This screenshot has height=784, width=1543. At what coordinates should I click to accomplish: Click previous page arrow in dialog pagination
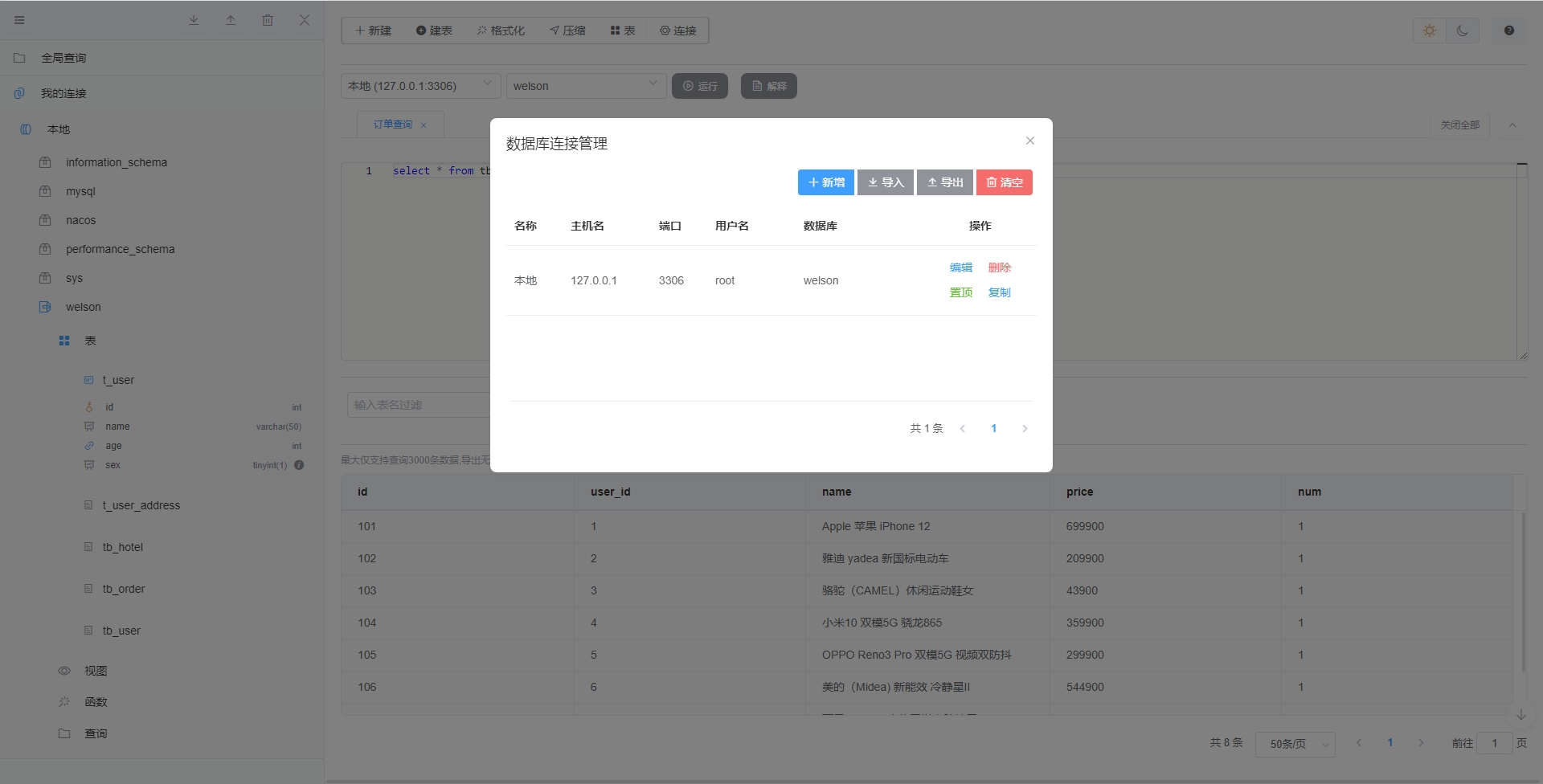pyautogui.click(x=963, y=428)
